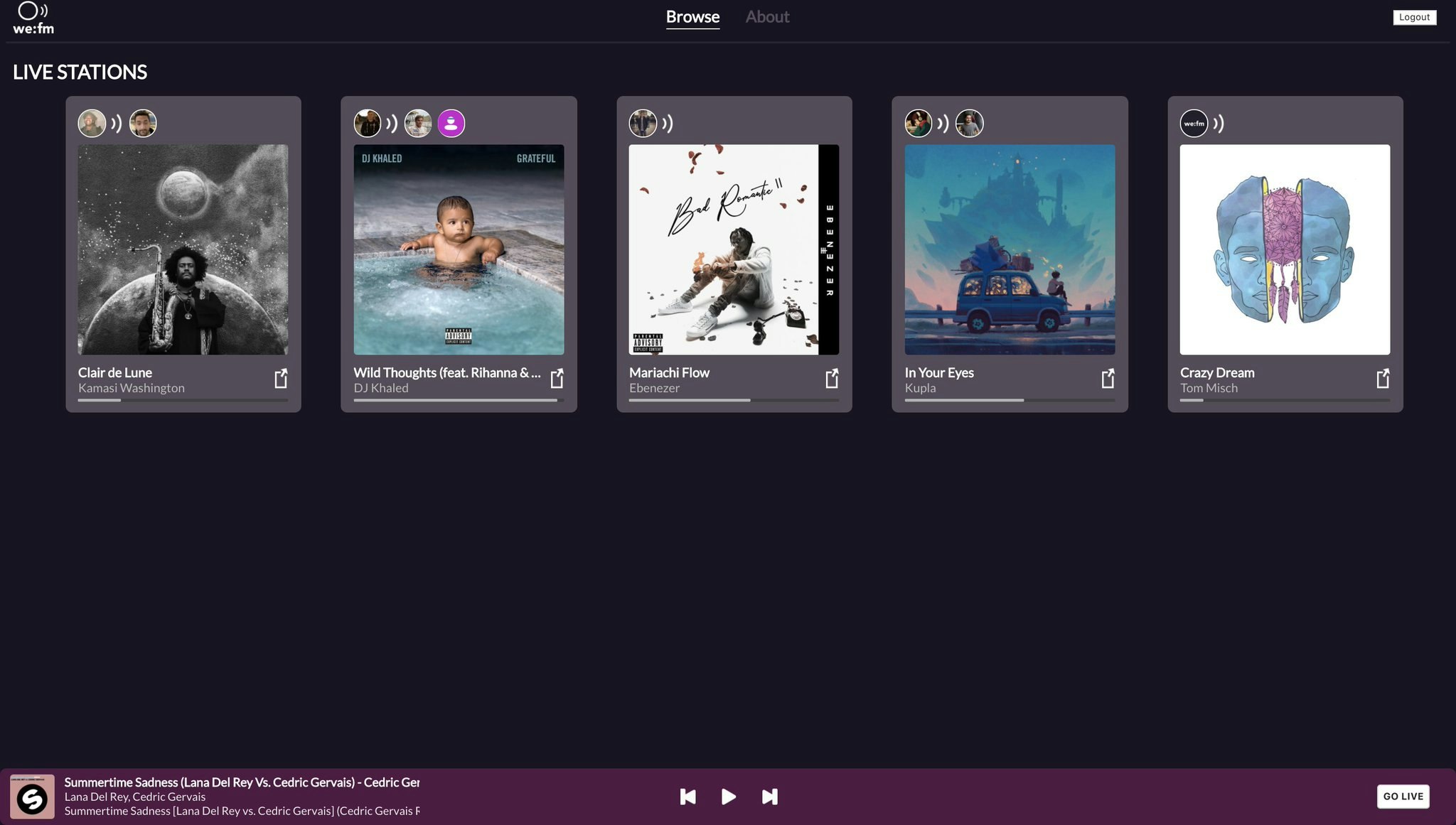Share the Mariachi Flow station
This screenshot has height=825, width=1456.
(x=832, y=379)
